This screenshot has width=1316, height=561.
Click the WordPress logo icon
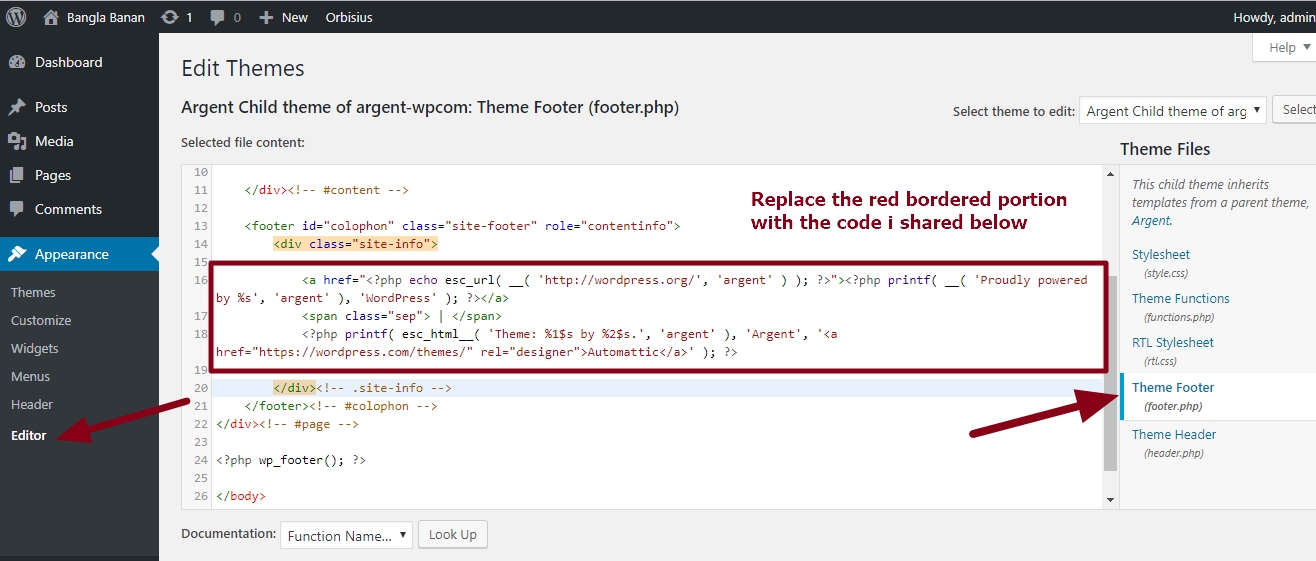[16, 17]
